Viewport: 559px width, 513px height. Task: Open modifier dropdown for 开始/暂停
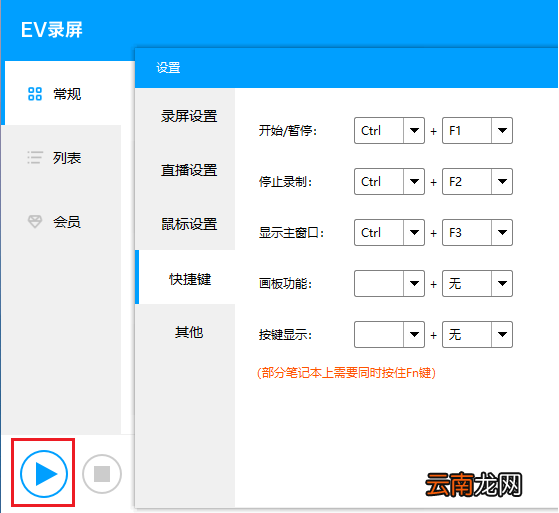coord(389,130)
